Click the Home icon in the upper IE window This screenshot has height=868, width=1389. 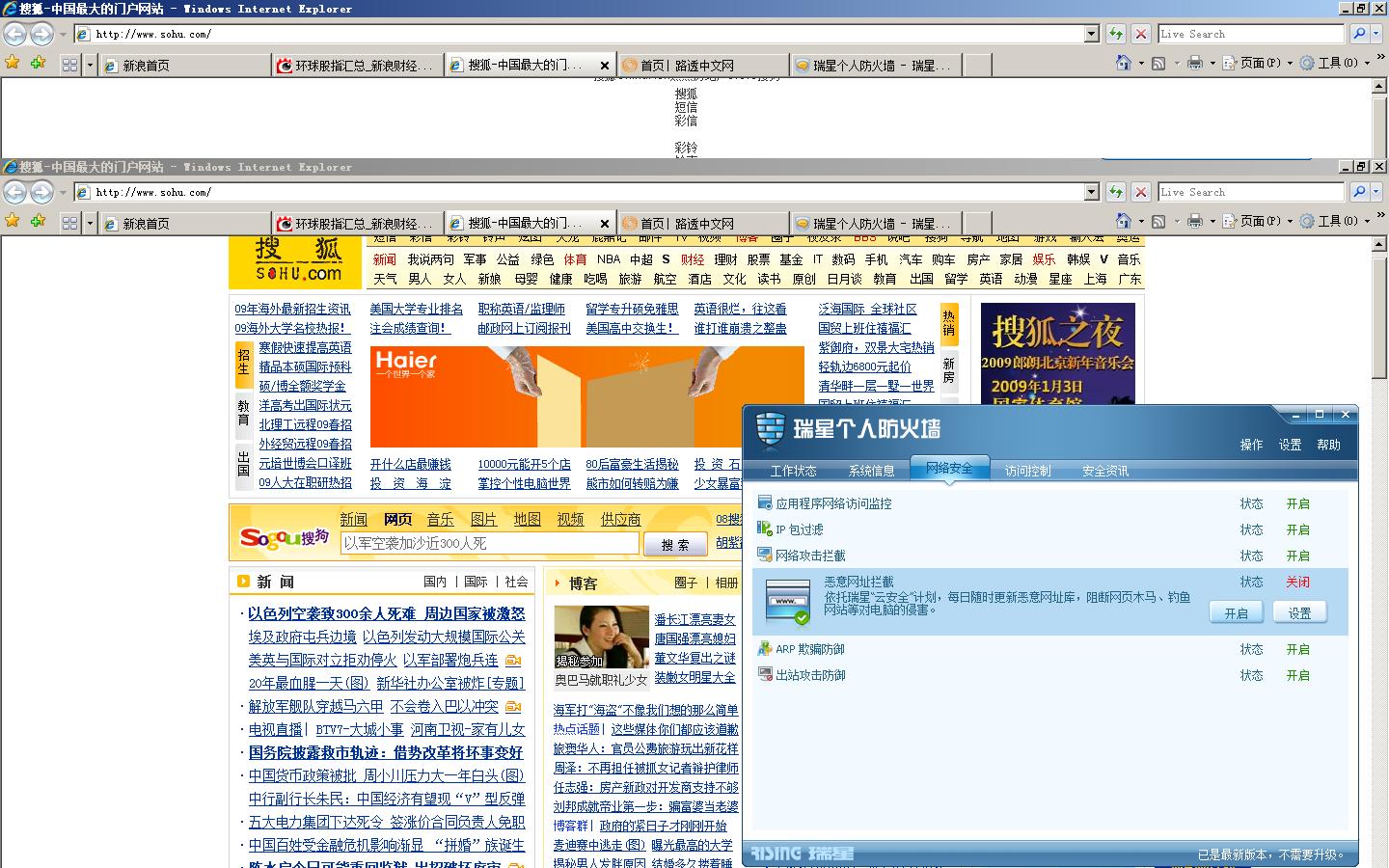(x=1123, y=63)
